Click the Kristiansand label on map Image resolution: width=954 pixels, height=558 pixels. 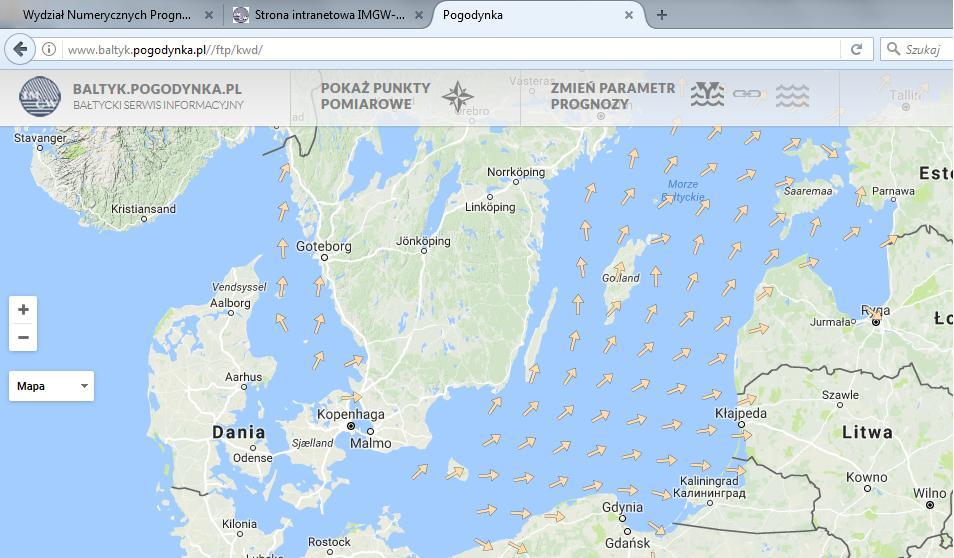143,209
